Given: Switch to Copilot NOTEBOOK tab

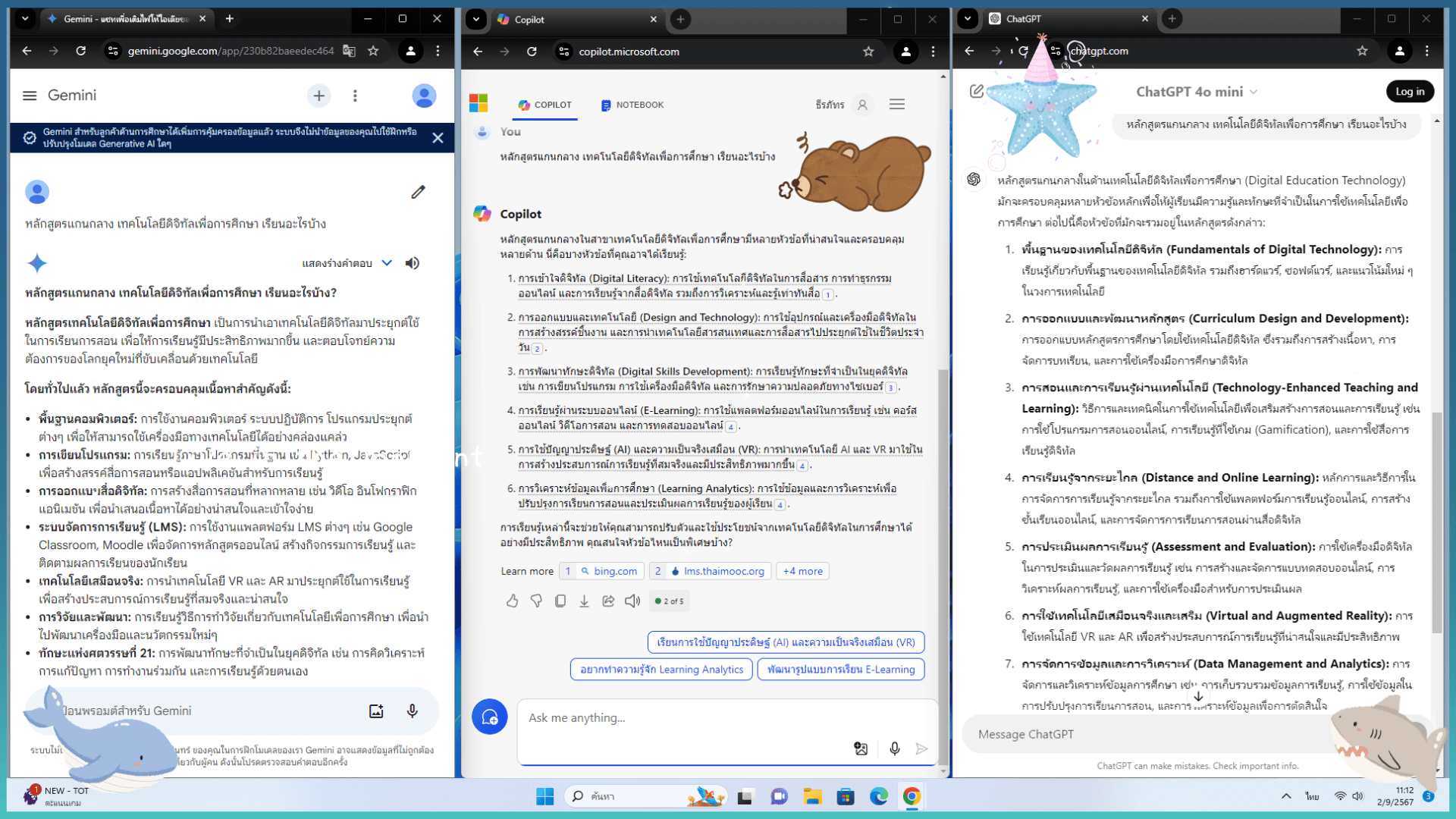Looking at the screenshot, I should 632,105.
